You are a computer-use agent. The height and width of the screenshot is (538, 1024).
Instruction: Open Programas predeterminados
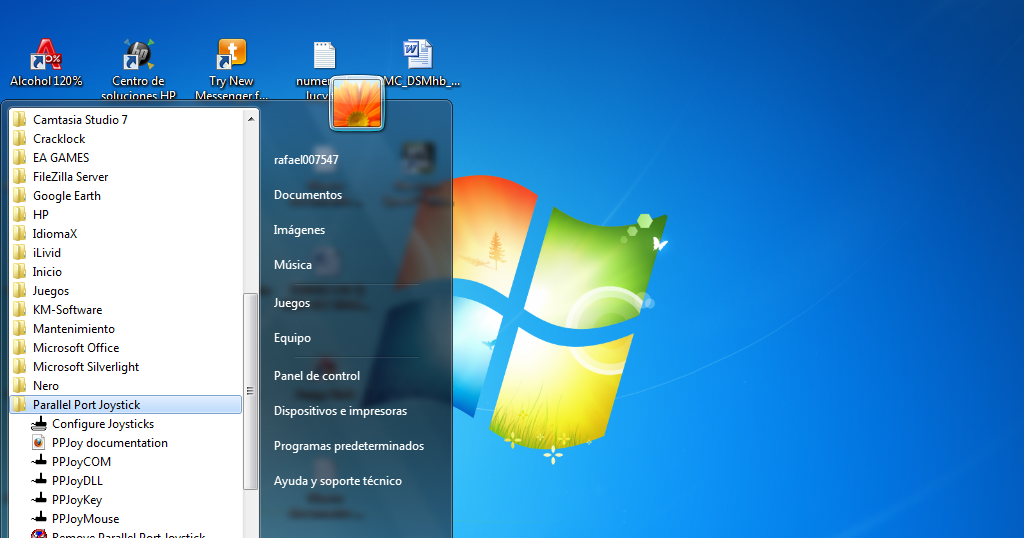click(349, 445)
